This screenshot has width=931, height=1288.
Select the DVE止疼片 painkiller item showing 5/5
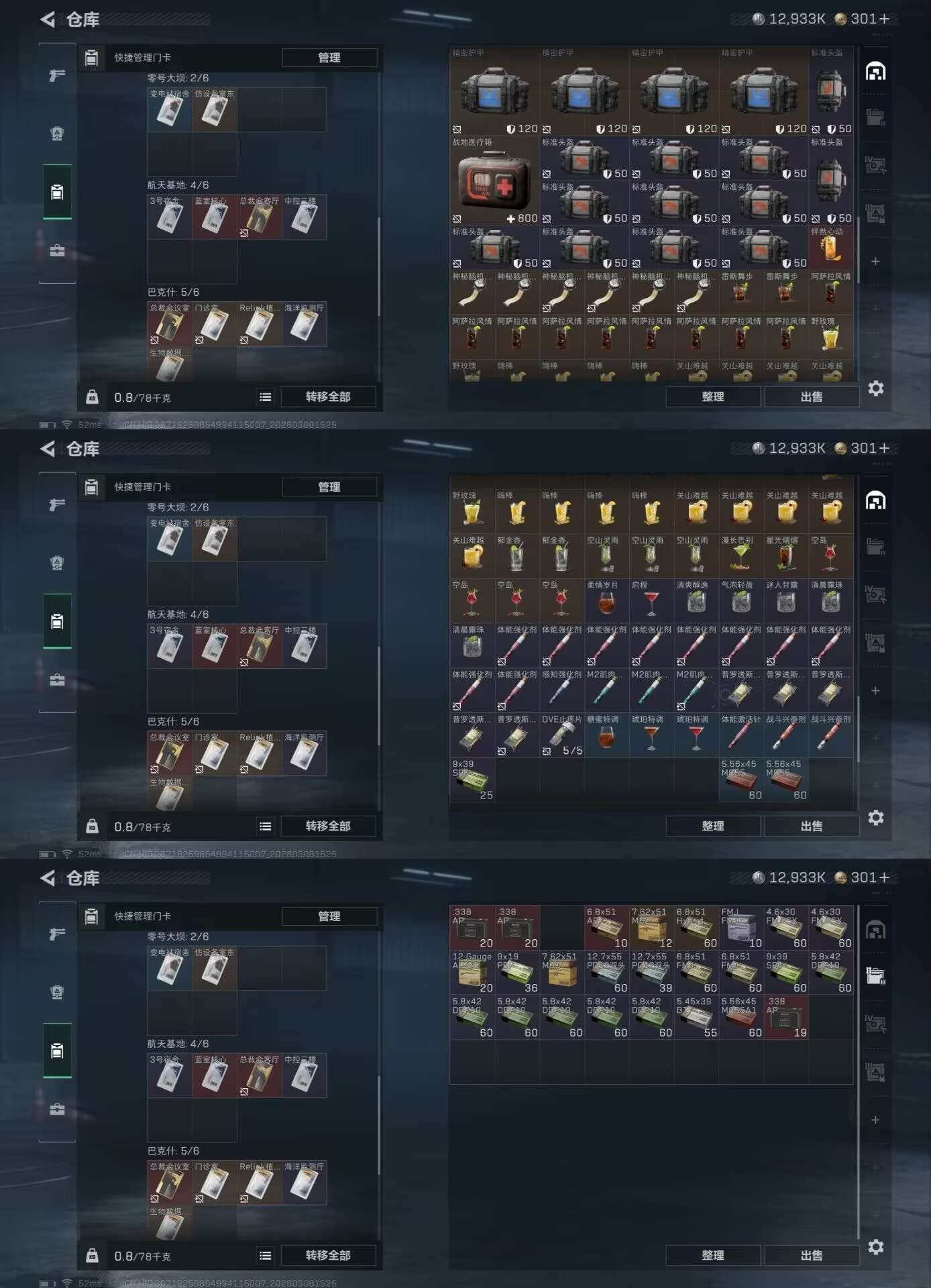pos(561,735)
